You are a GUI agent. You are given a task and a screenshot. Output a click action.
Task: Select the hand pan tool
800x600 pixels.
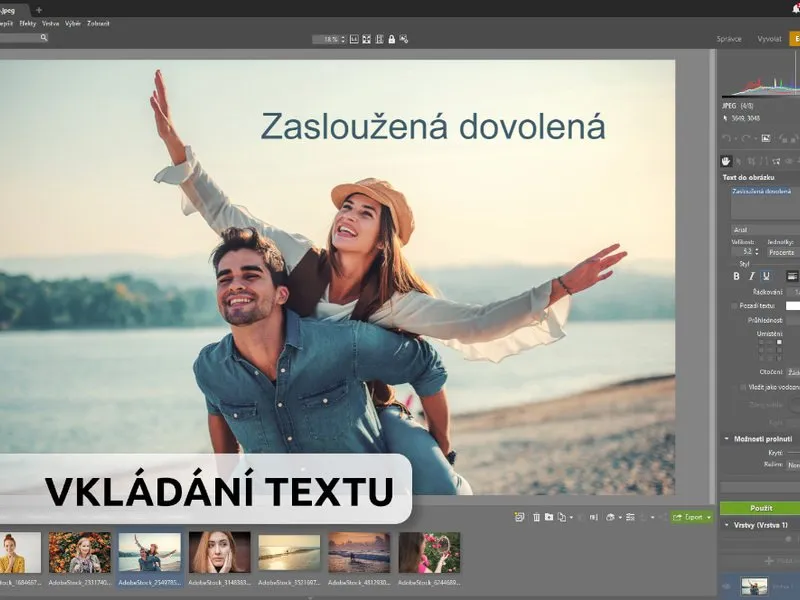[x=726, y=161]
